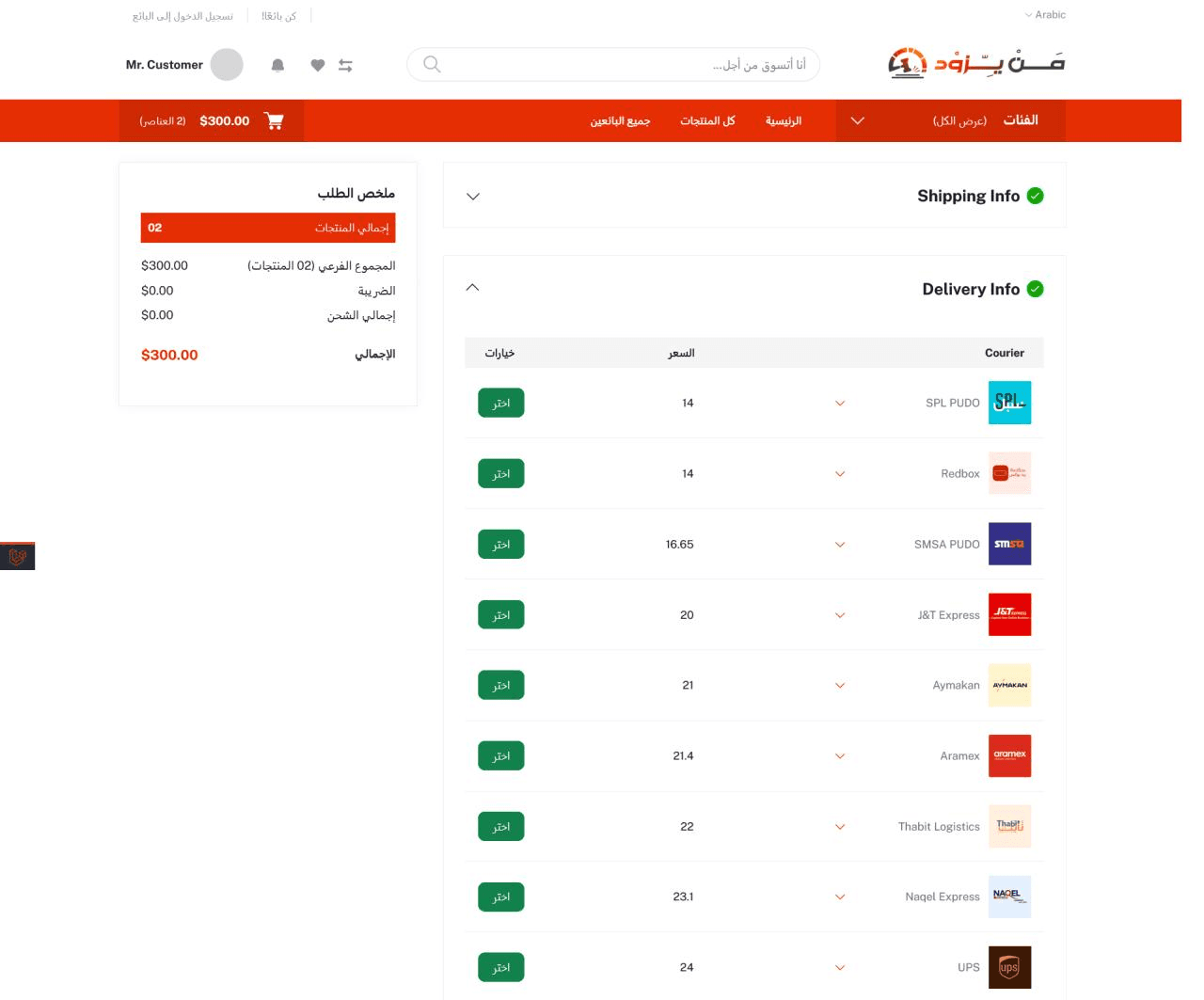Collapse the Delivery Info section chevron
1204x1000 pixels.
(473, 288)
